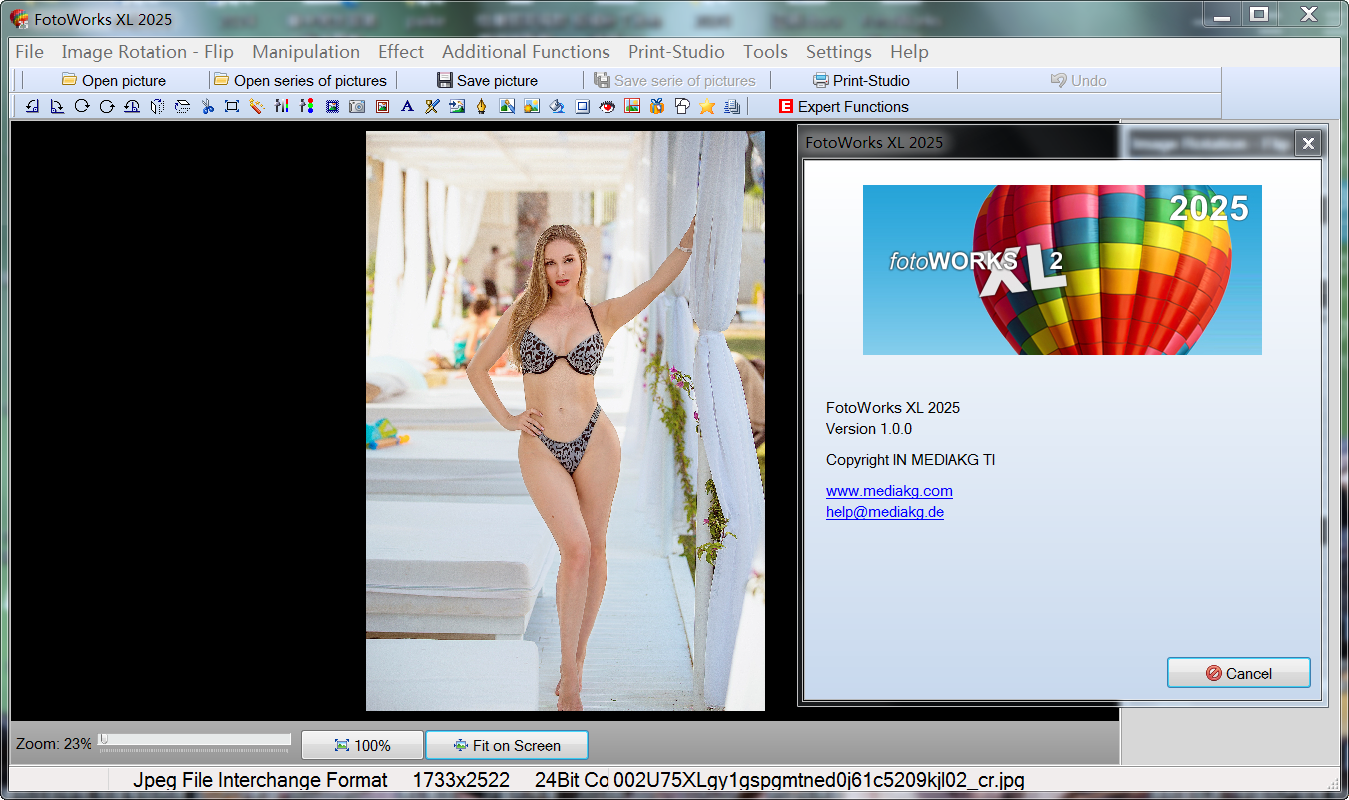Click the Zoom slider track
The width and height of the screenshot is (1349, 800).
pos(195,740)
